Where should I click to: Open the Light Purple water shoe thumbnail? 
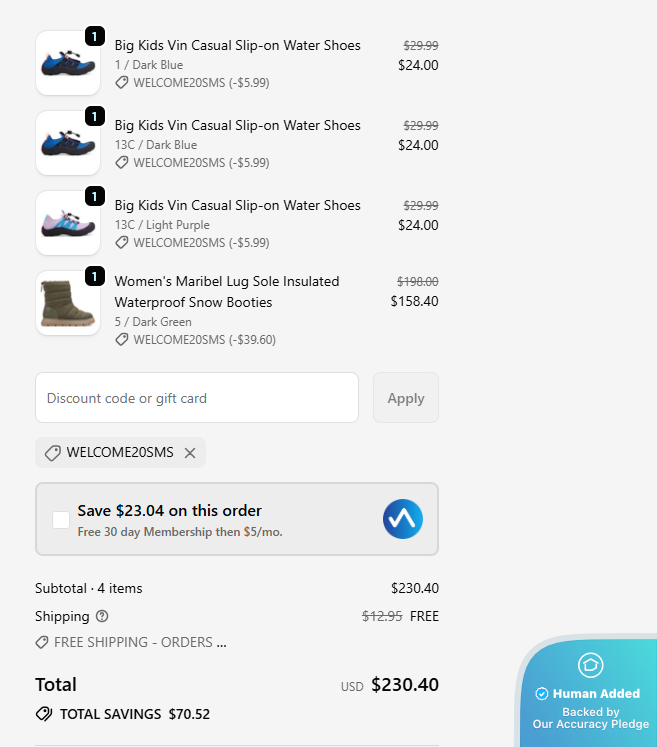coord(68,223)
